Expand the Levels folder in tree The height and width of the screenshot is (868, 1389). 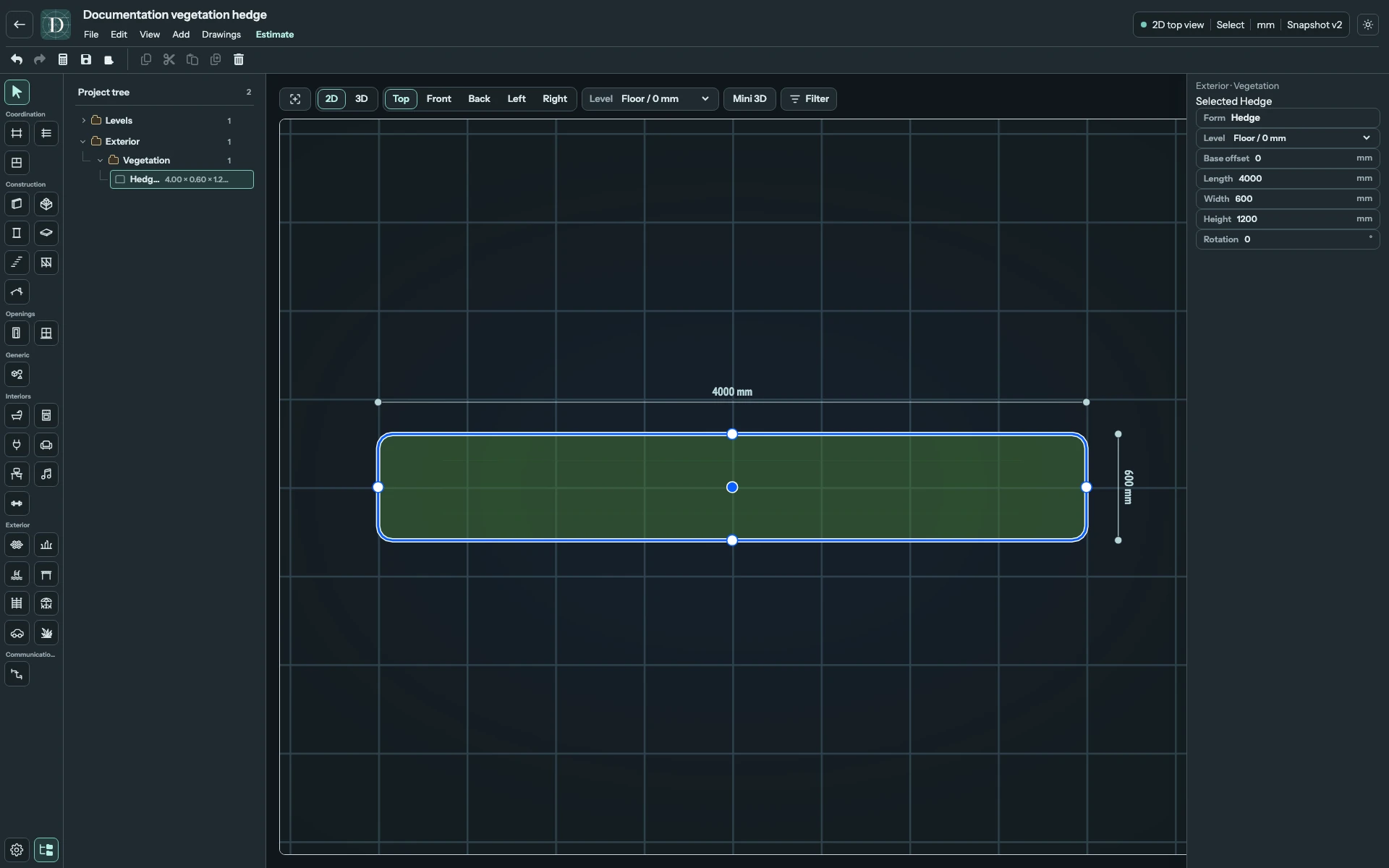pyautogui.click(x=84, y=121)
